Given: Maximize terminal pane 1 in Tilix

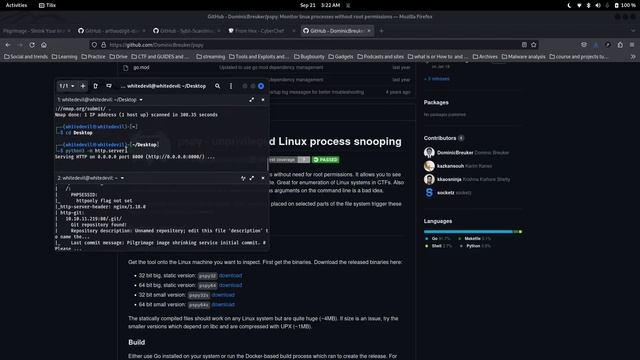Looking at the screenshot, I should tap(252, 100).
